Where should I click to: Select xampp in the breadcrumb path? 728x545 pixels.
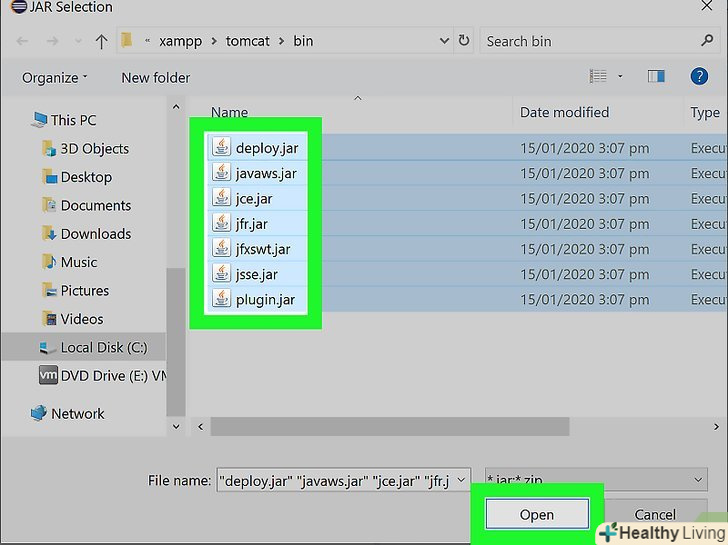(180, 41)
